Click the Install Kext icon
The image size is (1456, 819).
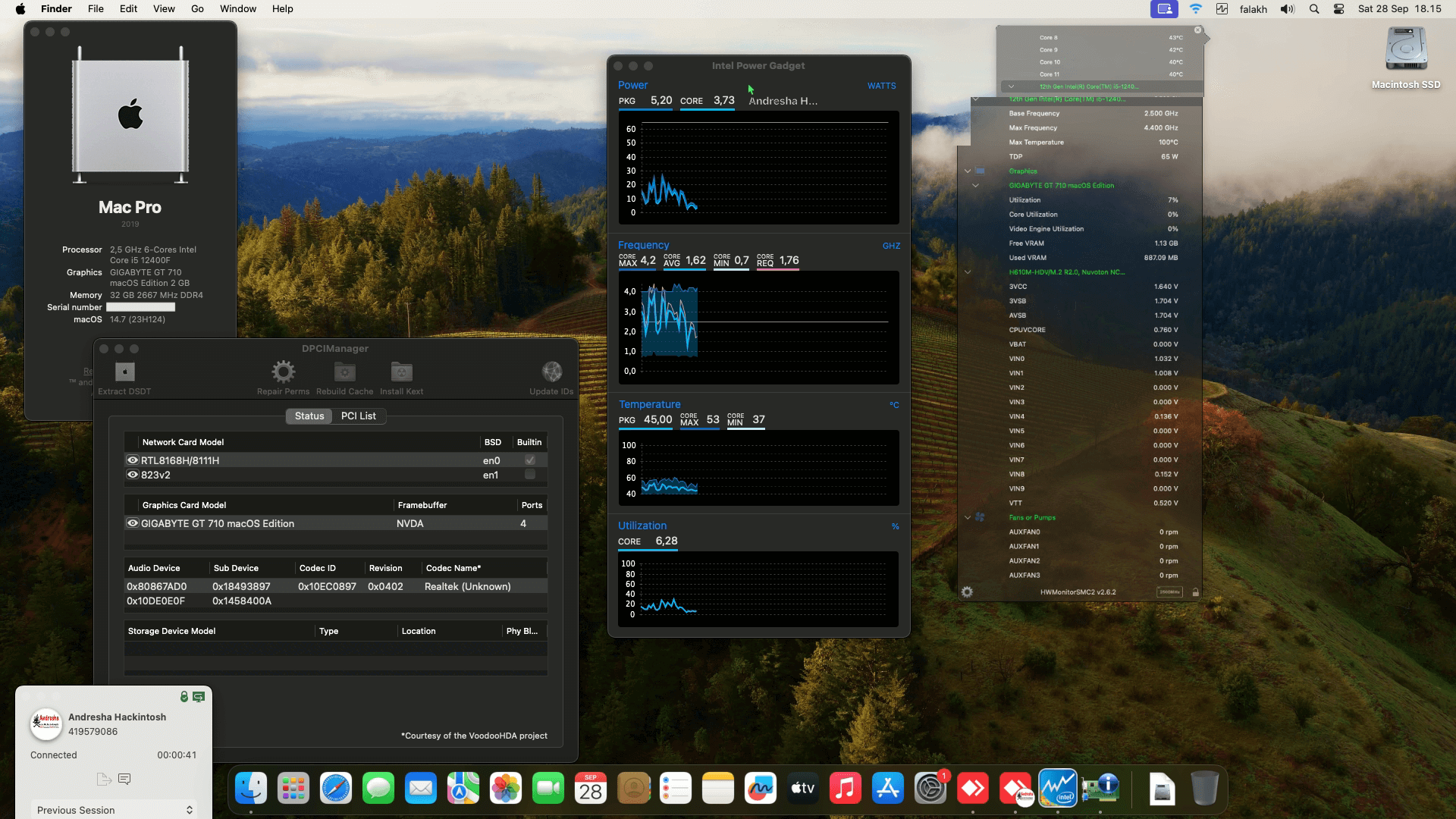(x=401, y=371)
